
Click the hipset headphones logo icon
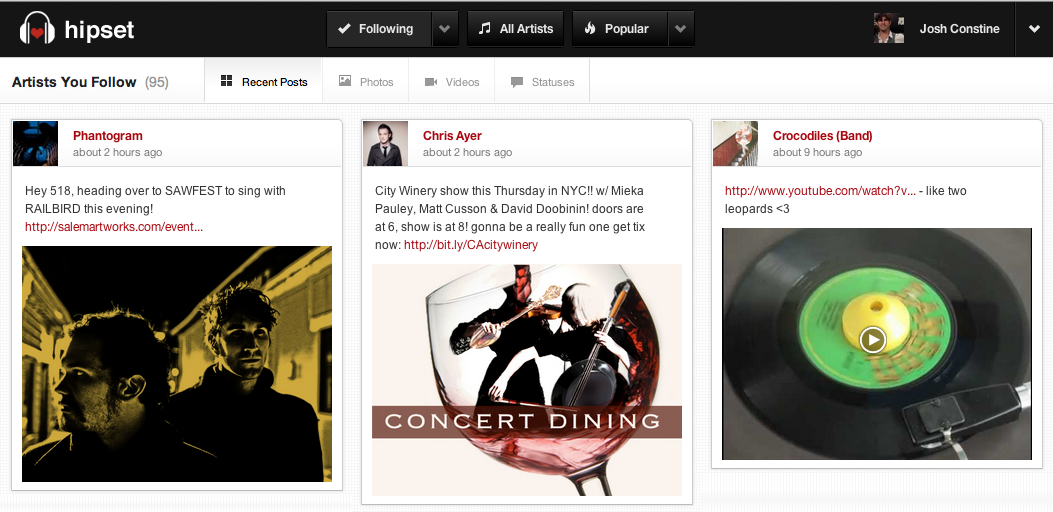coord(37,29)
